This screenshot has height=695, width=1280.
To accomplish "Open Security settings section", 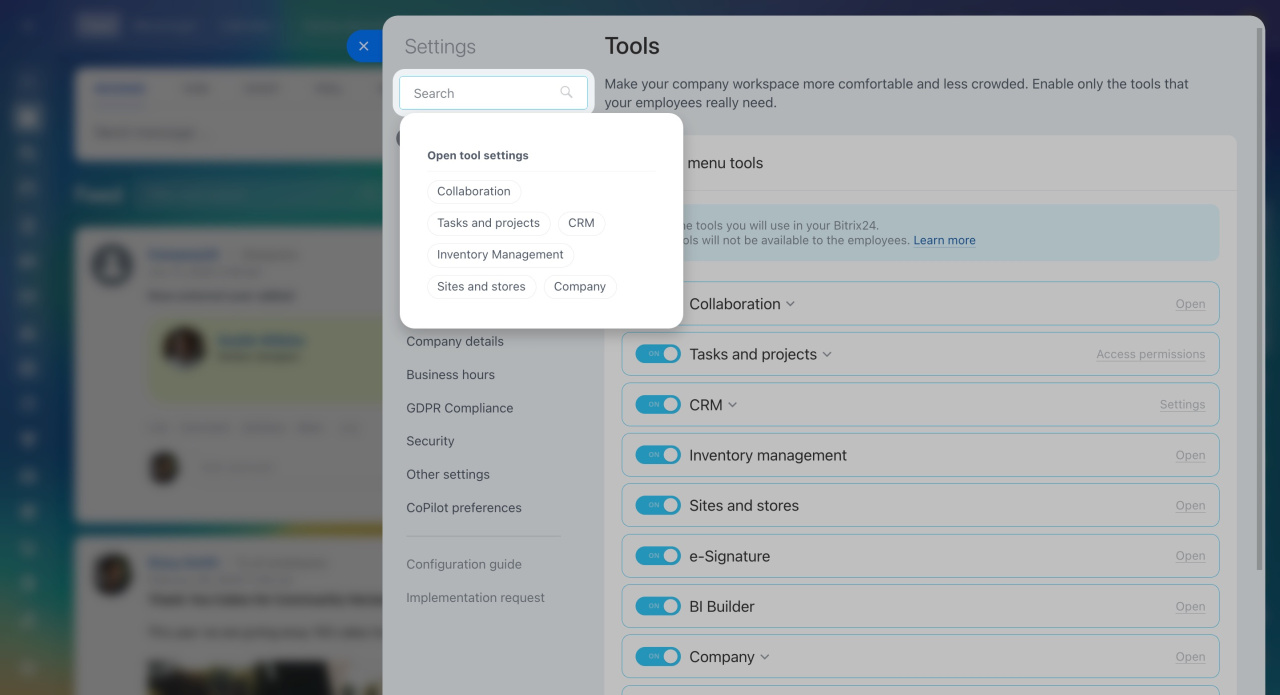I will coord(430,441).
